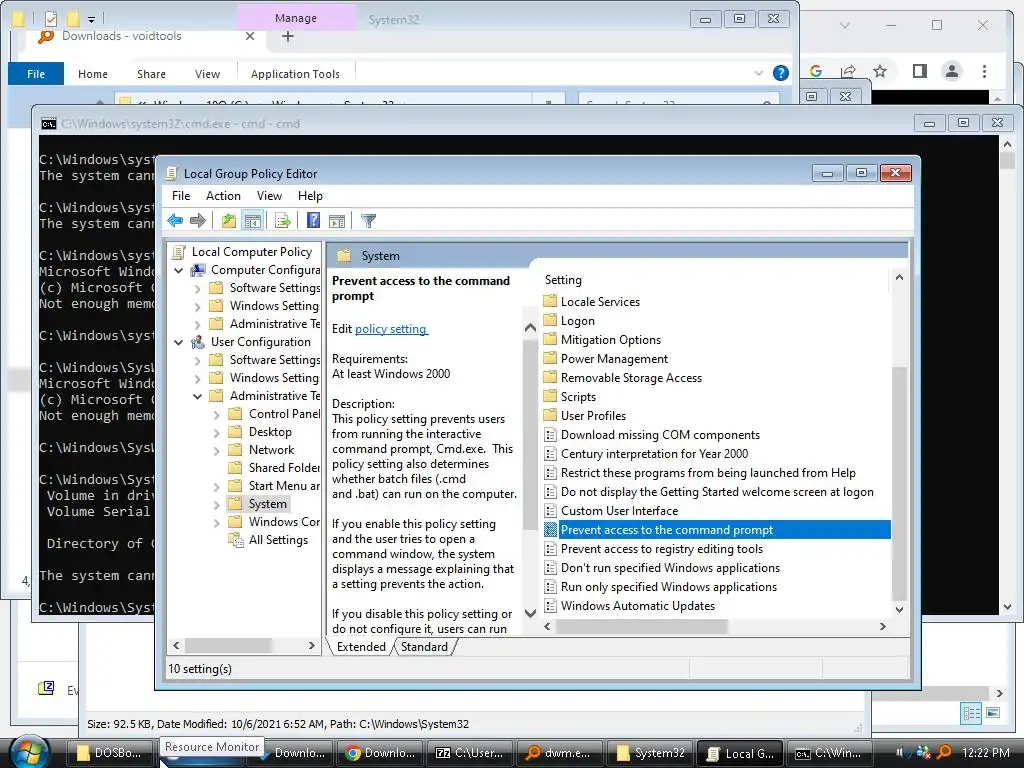The image size is (1024, 768).
Task: Select Prevent access to registry editing tools
Action: 662,549
